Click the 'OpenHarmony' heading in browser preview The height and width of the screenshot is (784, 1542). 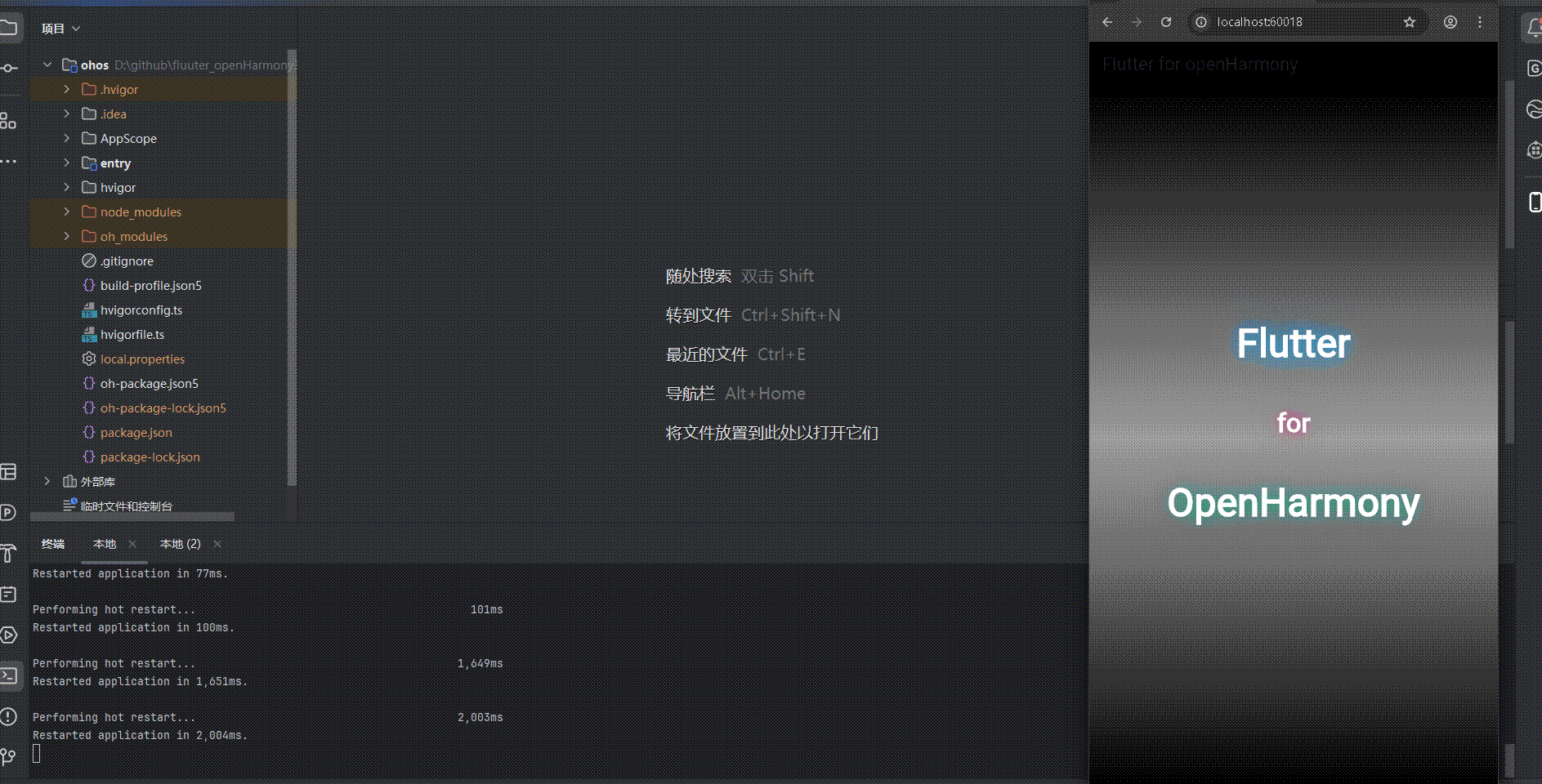[x=1293, y=502]
